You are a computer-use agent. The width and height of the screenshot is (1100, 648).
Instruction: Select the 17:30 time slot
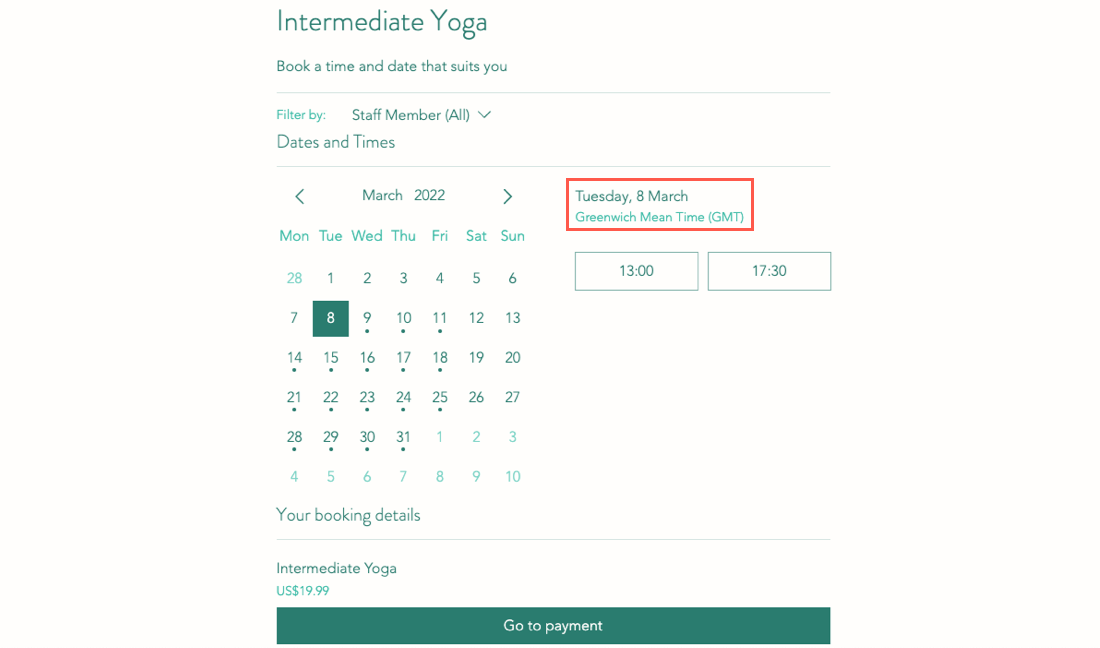click(769, 271)
